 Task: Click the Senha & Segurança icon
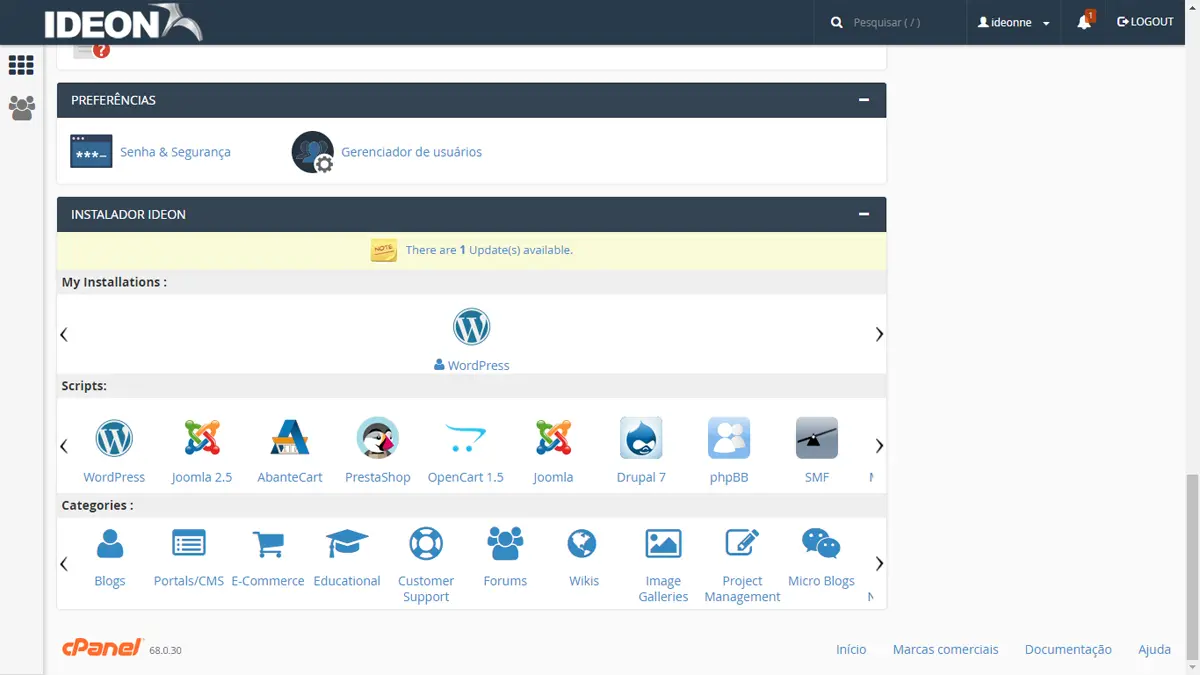90,150
